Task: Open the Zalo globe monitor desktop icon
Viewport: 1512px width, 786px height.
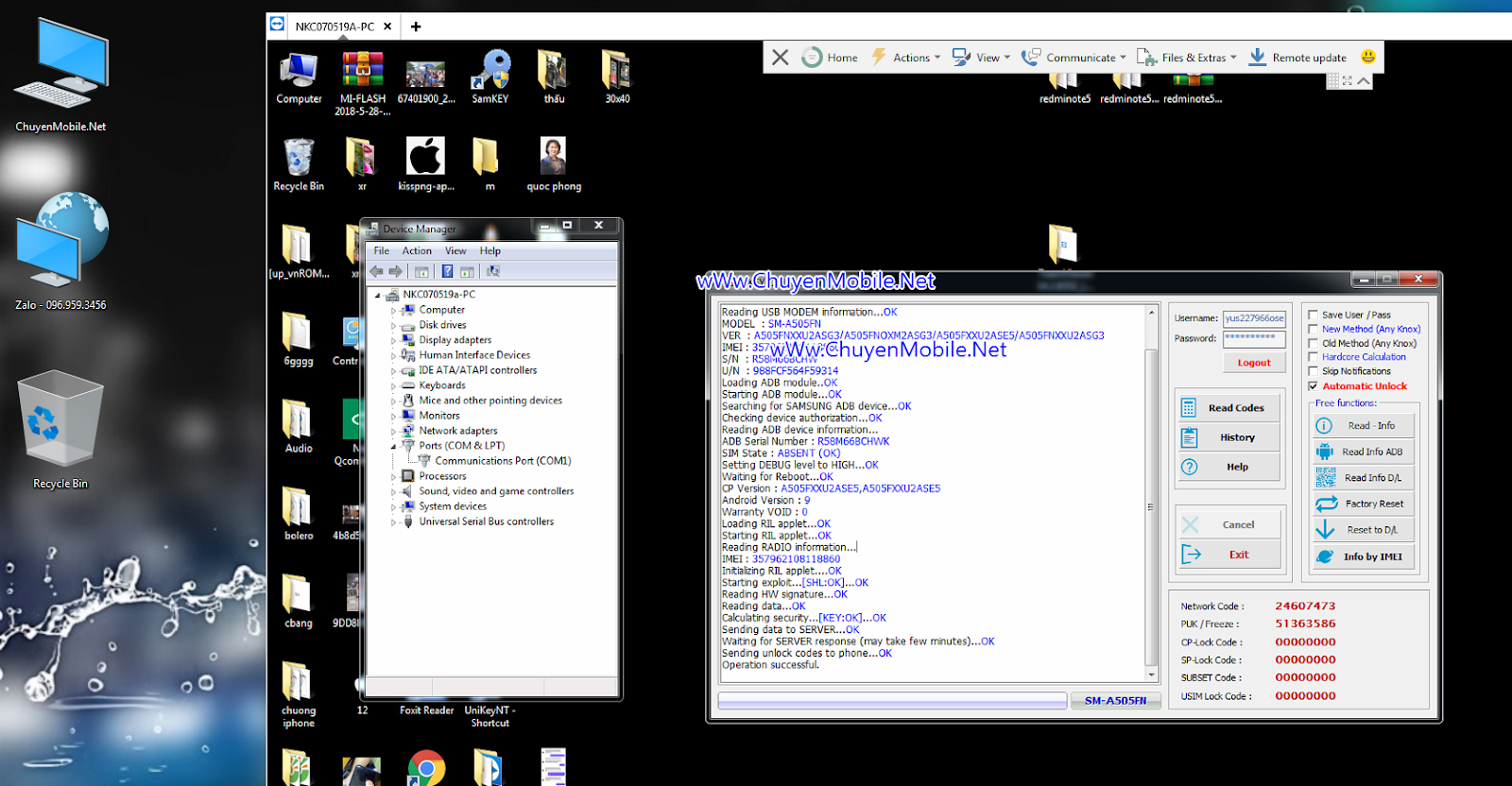Action: click(60, 251)
